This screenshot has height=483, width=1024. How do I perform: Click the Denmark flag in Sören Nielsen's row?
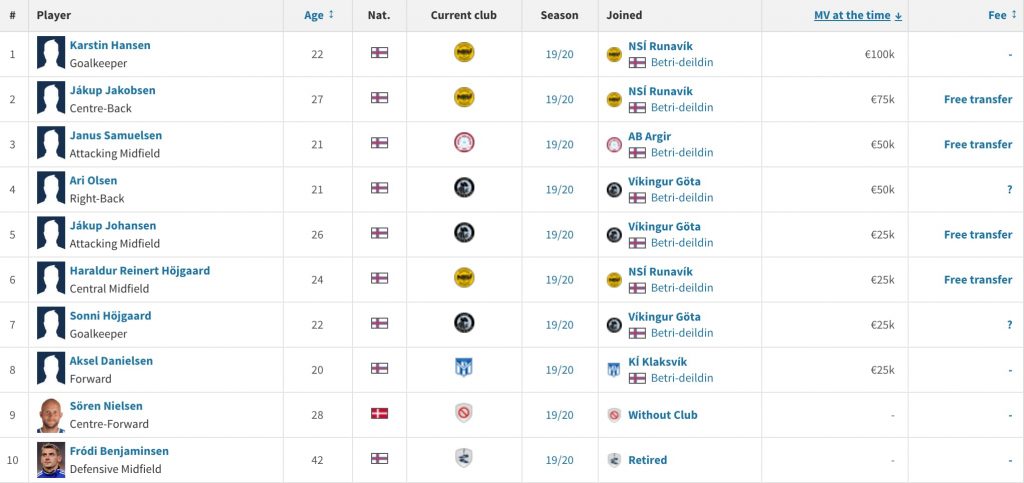(379, 413)
